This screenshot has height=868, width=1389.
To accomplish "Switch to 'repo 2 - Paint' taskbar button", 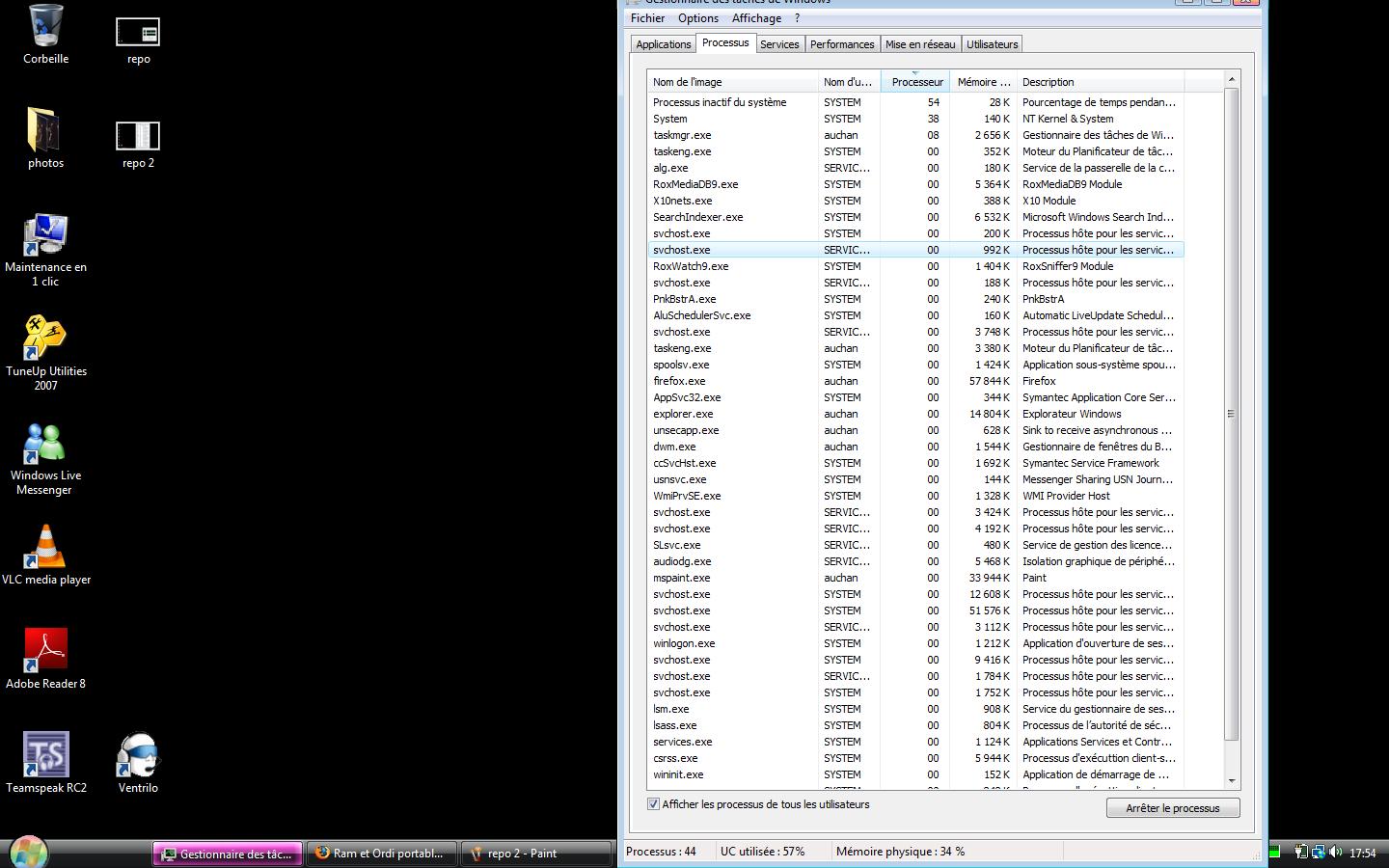I will (535, 854).
